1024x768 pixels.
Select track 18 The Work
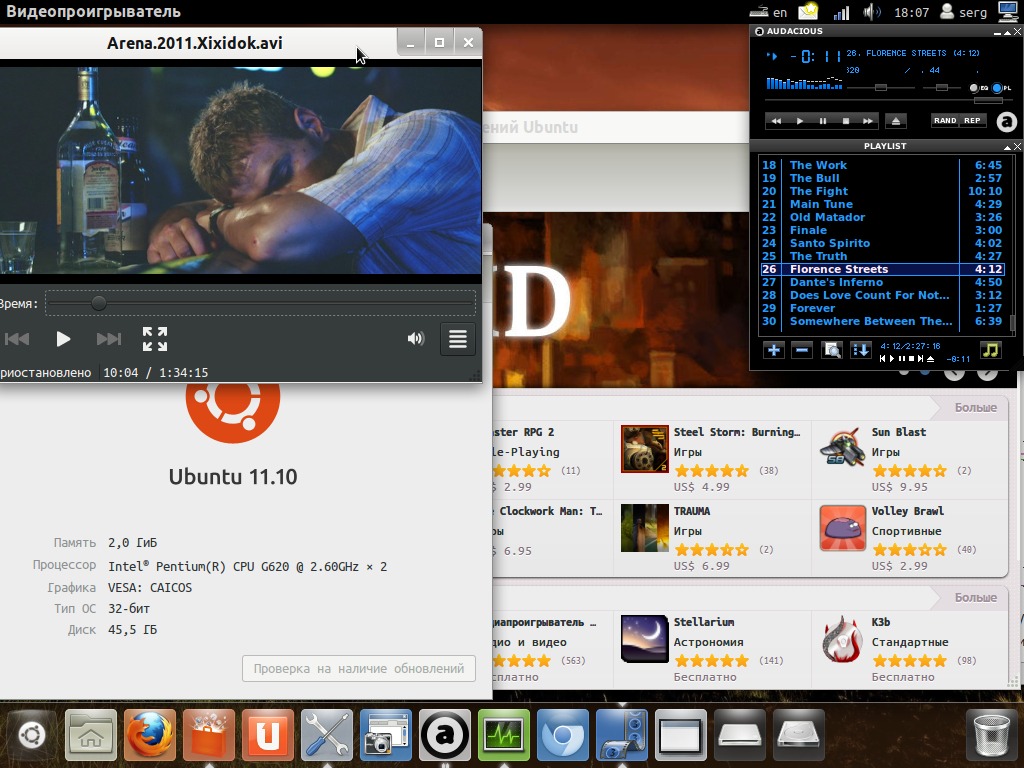882,165
